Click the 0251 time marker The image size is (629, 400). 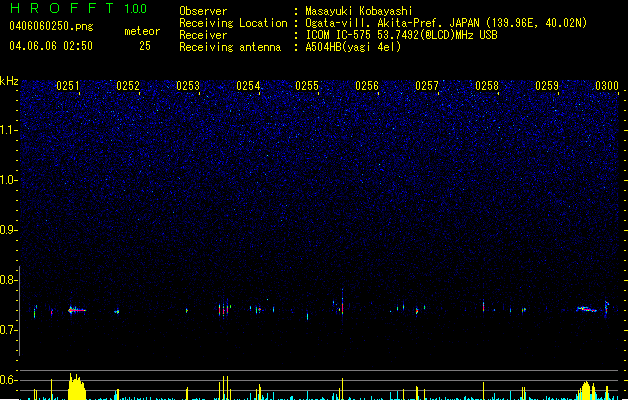67,85
